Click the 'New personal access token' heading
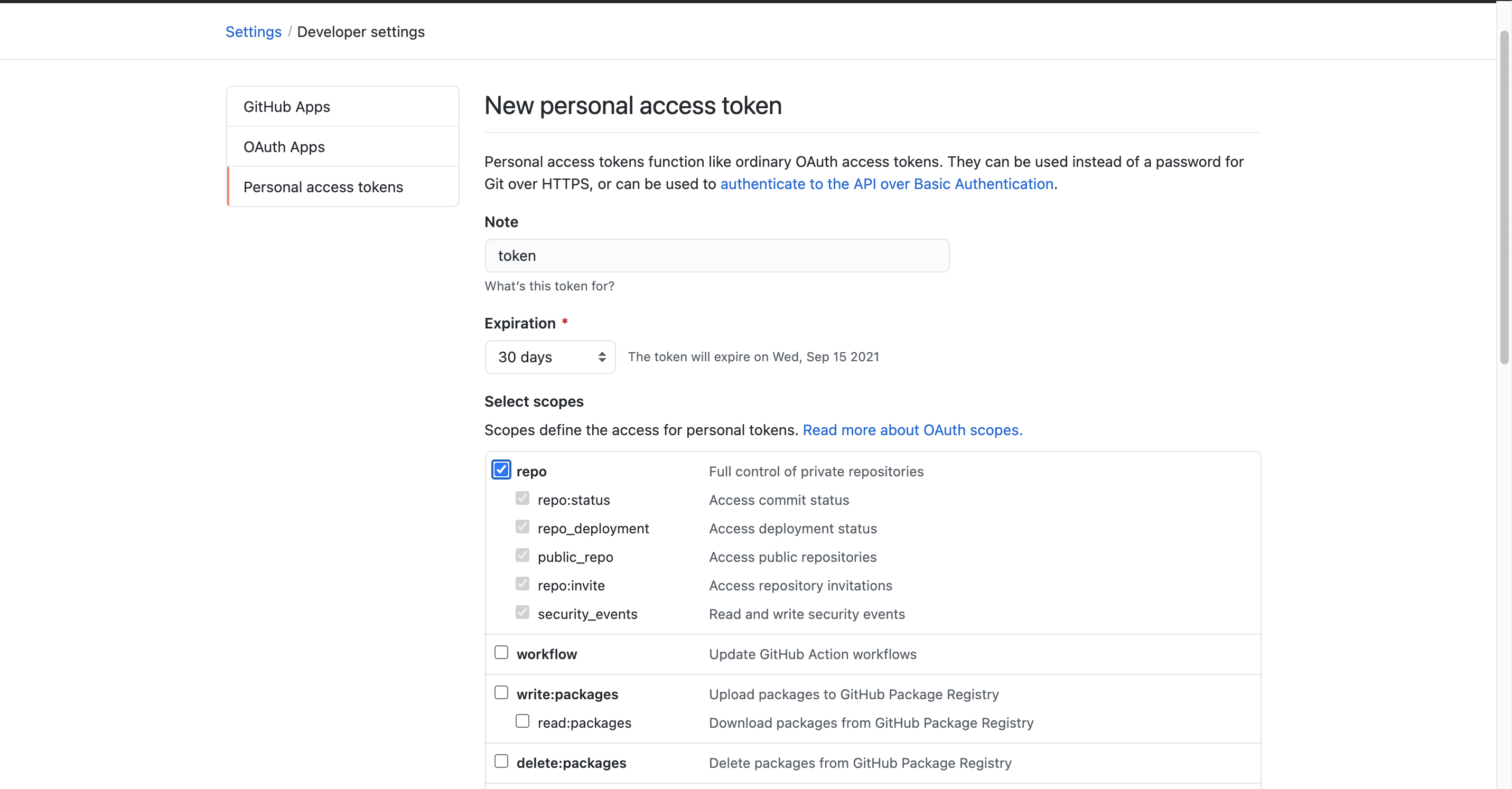The width and height of the screenshot is (1512, 789). [x=633, y=106]
